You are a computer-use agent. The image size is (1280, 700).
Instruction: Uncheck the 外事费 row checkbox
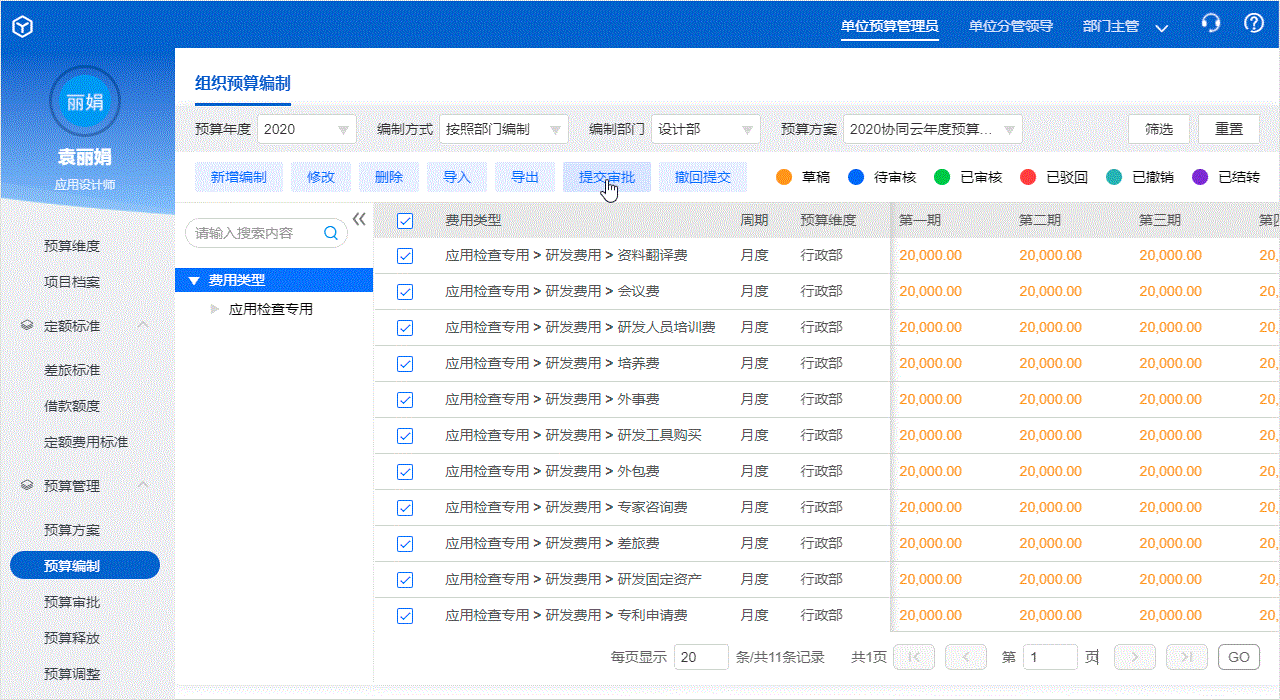pos(405,400)
